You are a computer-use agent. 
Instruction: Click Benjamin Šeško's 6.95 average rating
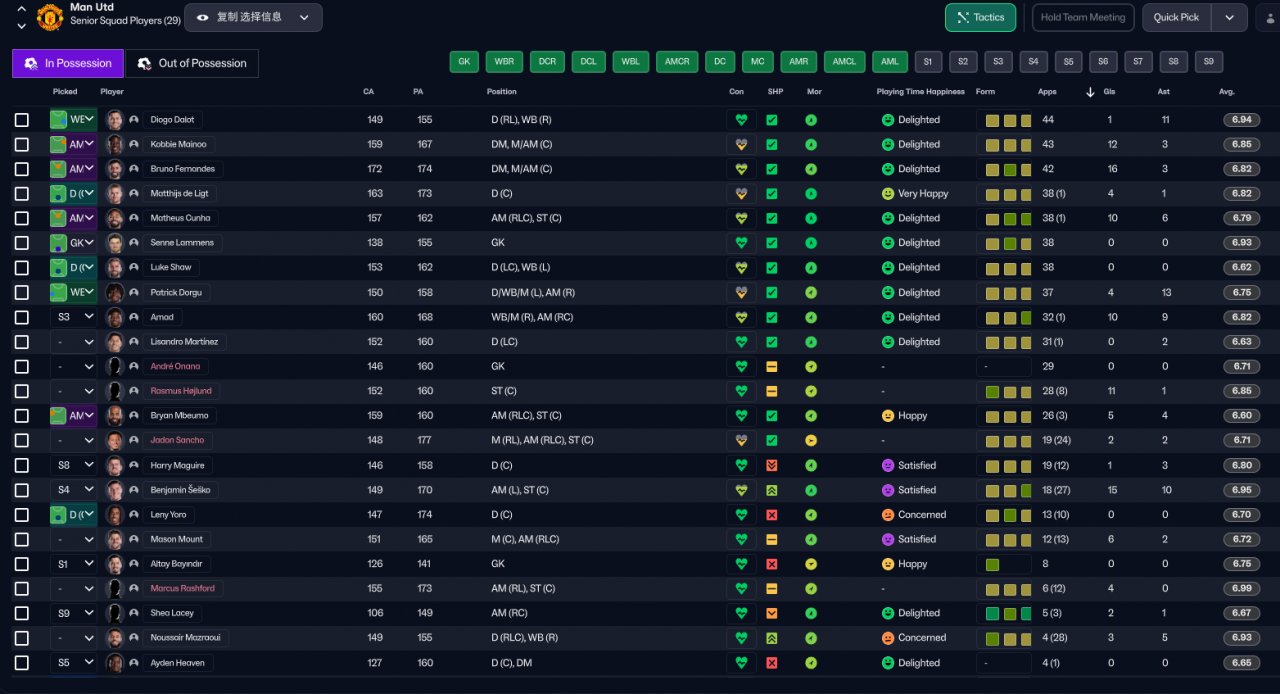coord(1241,490)
